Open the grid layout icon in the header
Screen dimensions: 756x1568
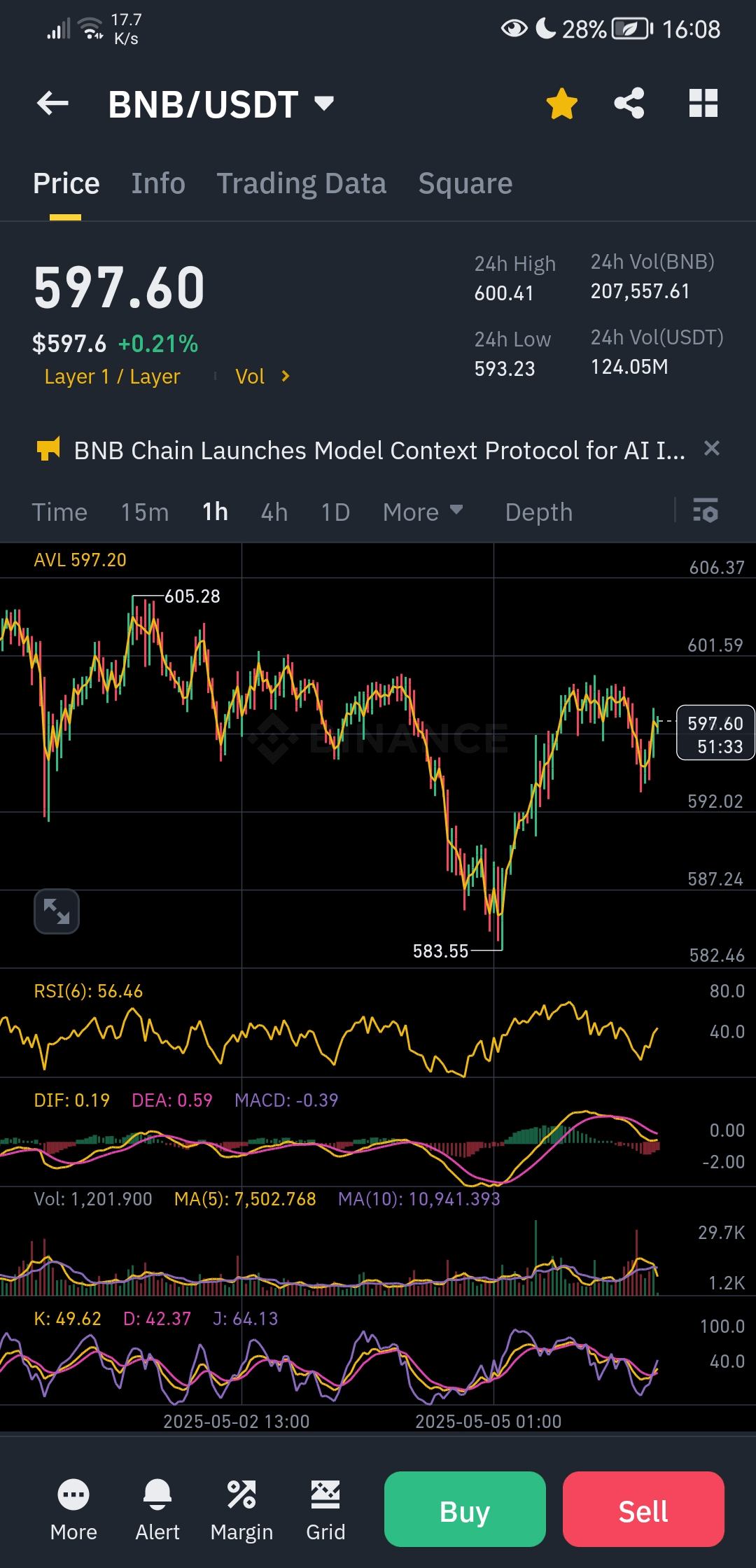tap(703, 104)
